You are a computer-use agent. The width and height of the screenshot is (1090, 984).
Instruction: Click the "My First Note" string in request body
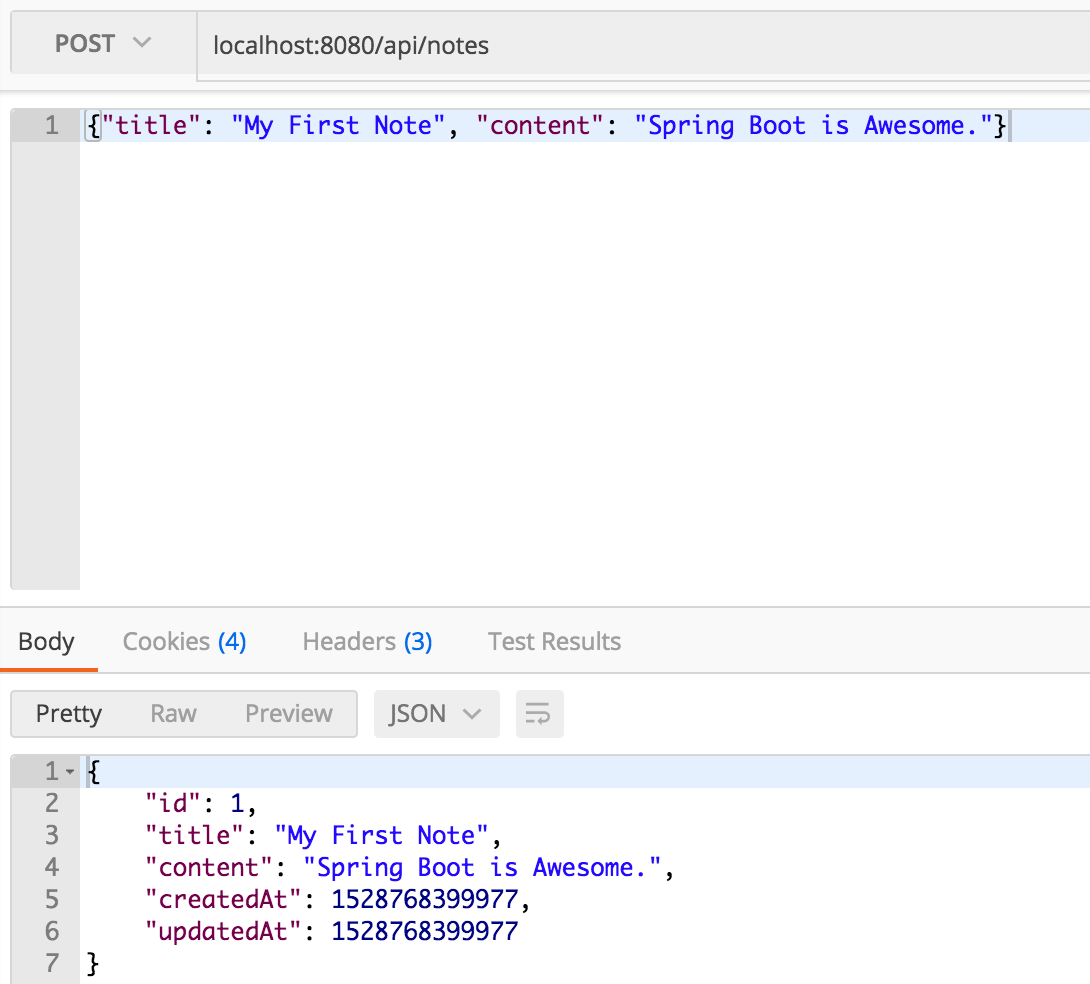(338, 126)
